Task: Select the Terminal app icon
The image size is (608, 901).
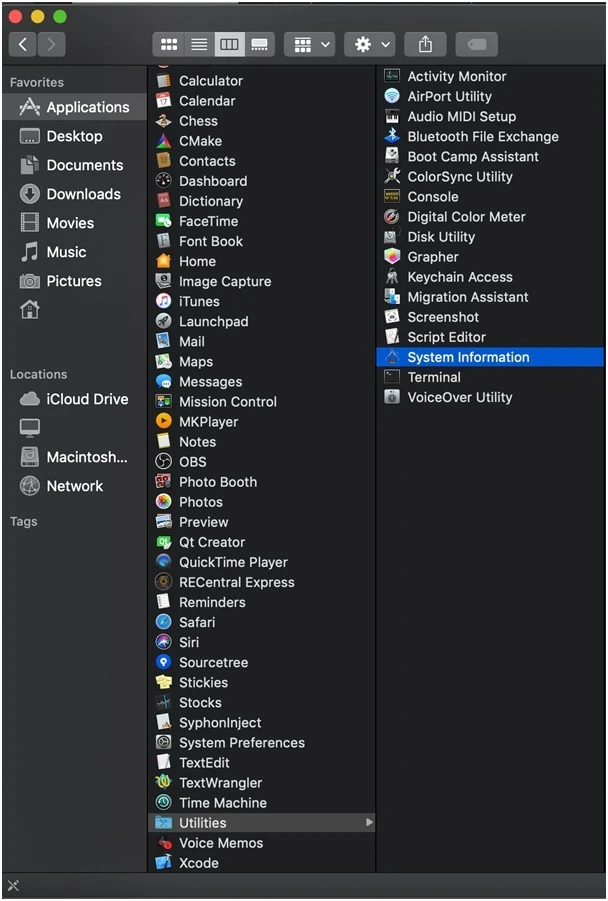Action: 392,377
